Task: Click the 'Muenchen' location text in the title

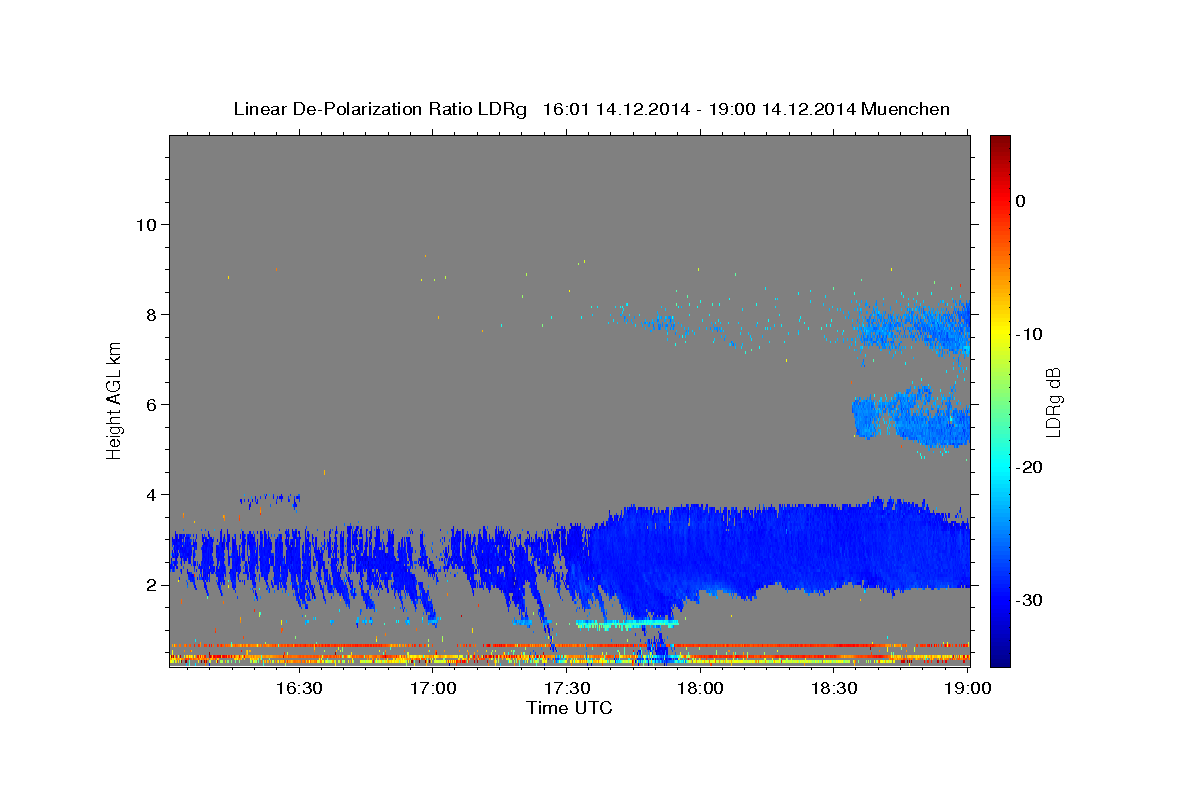Action: pos(905,109)
